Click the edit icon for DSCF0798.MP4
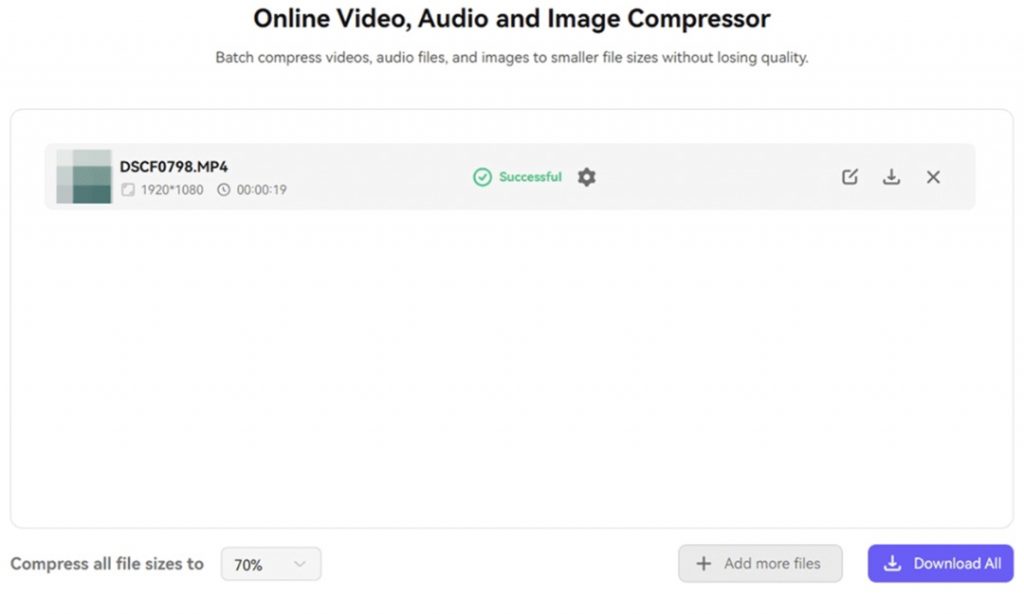This screenshot has width=1024, height=614. (x=850, y=177)
